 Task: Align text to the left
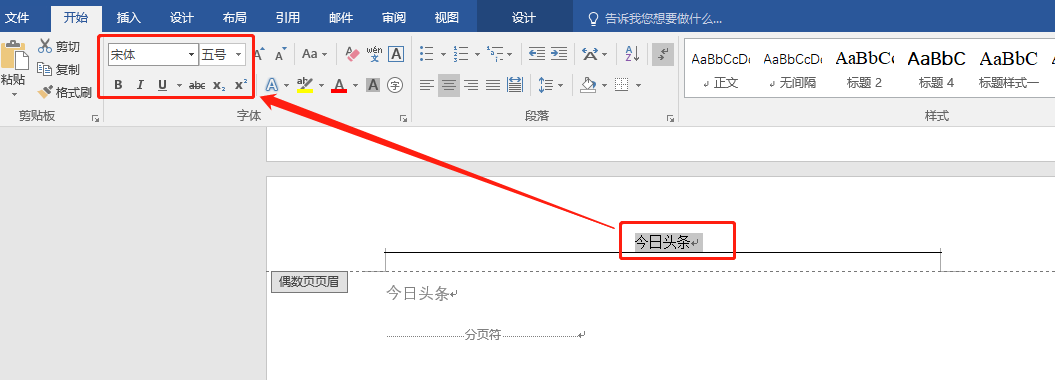point(427,85)
